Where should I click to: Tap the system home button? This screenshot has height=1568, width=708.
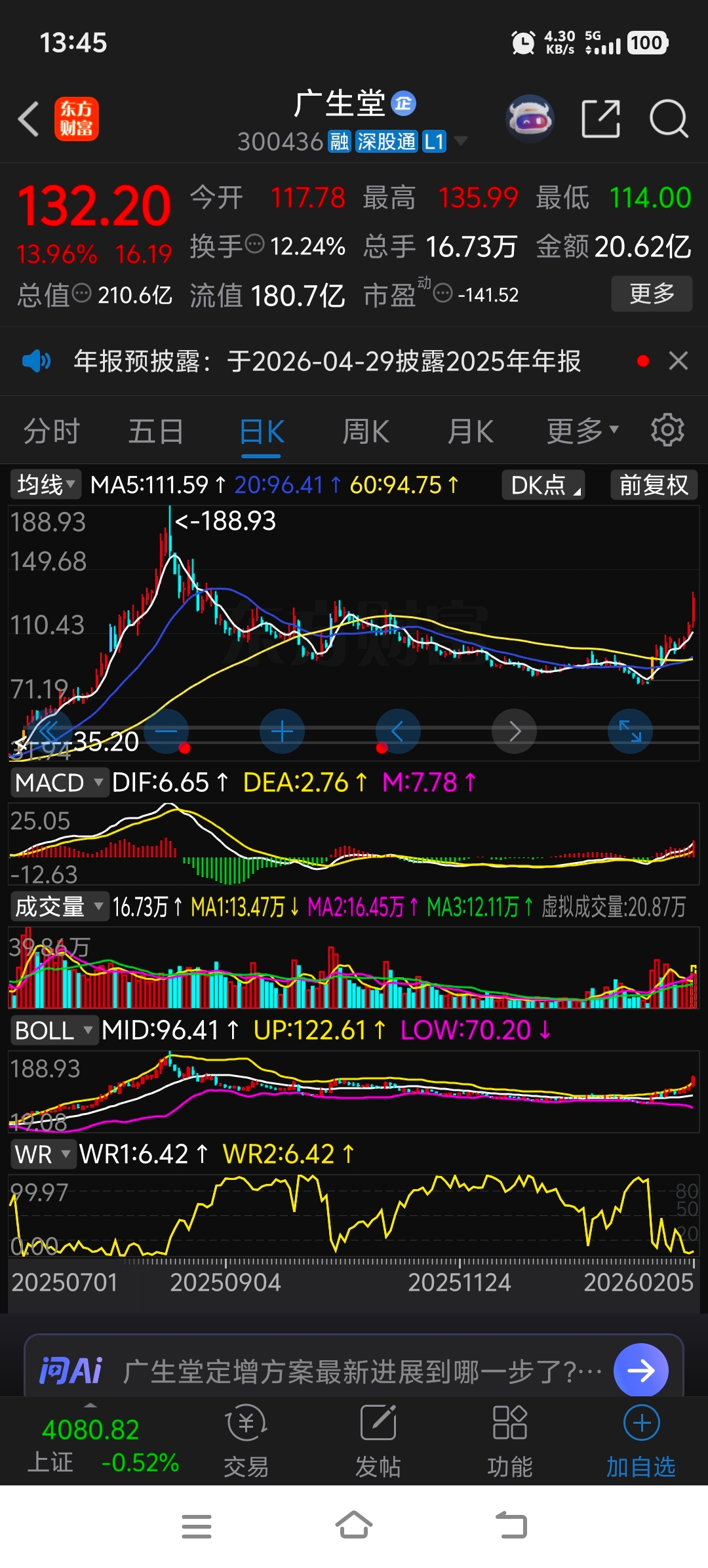point(354,1525)
